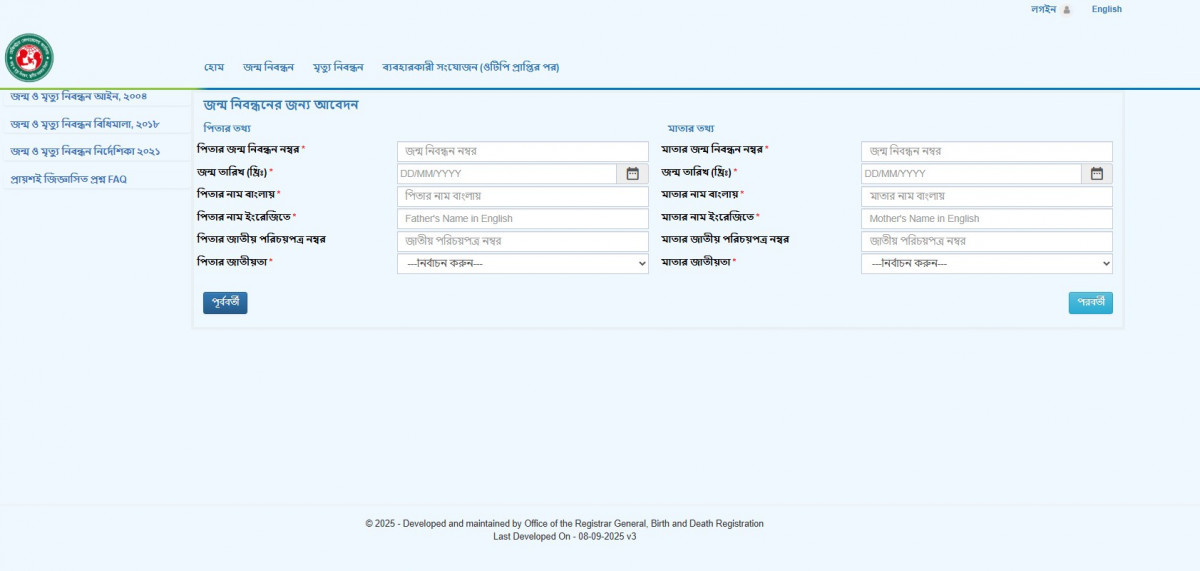This screenshot has height=571, width=1200.
Task: Click the registrar office logo
Action: (x=30, y=58)
